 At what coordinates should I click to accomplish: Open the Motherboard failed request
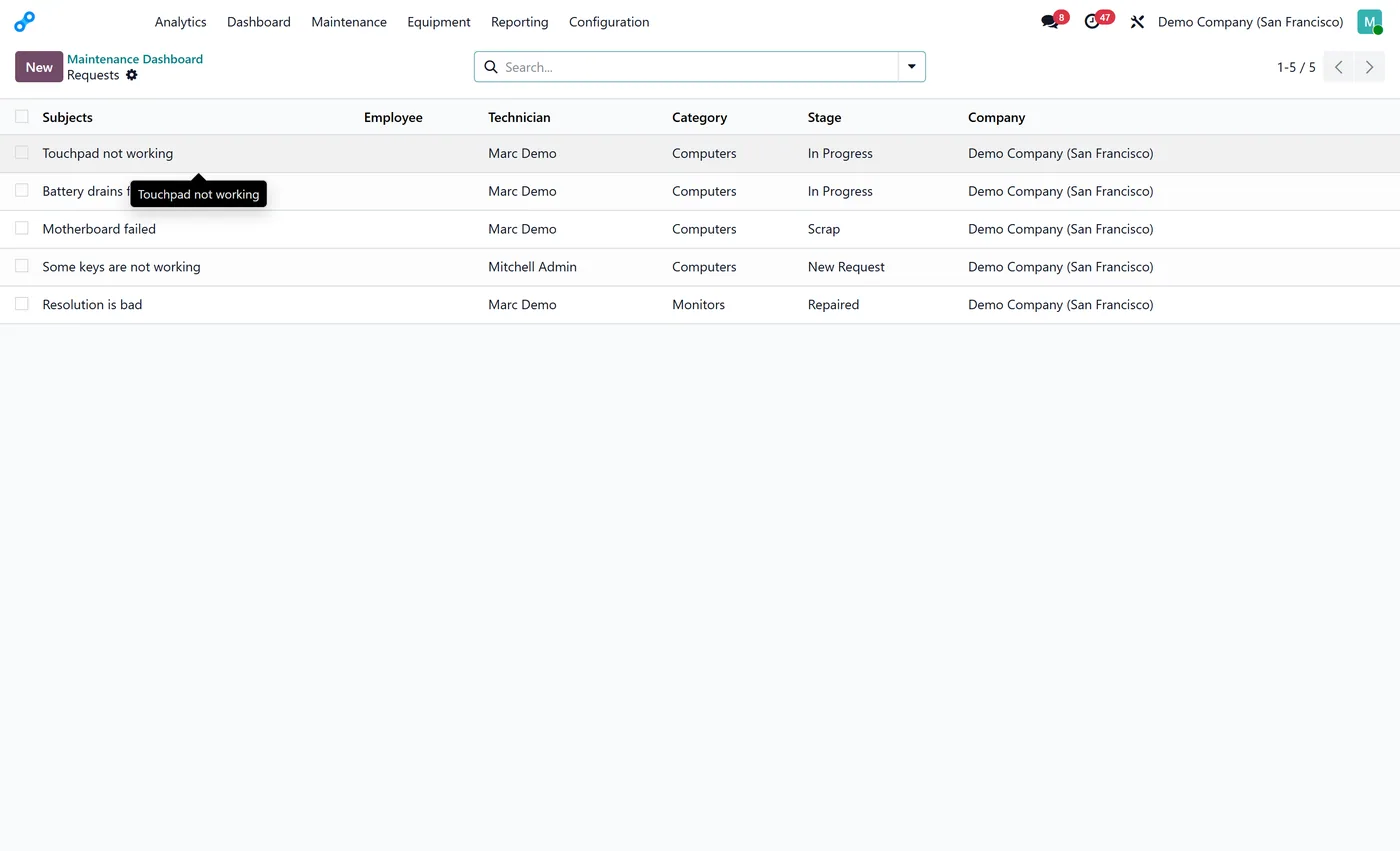coord(99,229)
